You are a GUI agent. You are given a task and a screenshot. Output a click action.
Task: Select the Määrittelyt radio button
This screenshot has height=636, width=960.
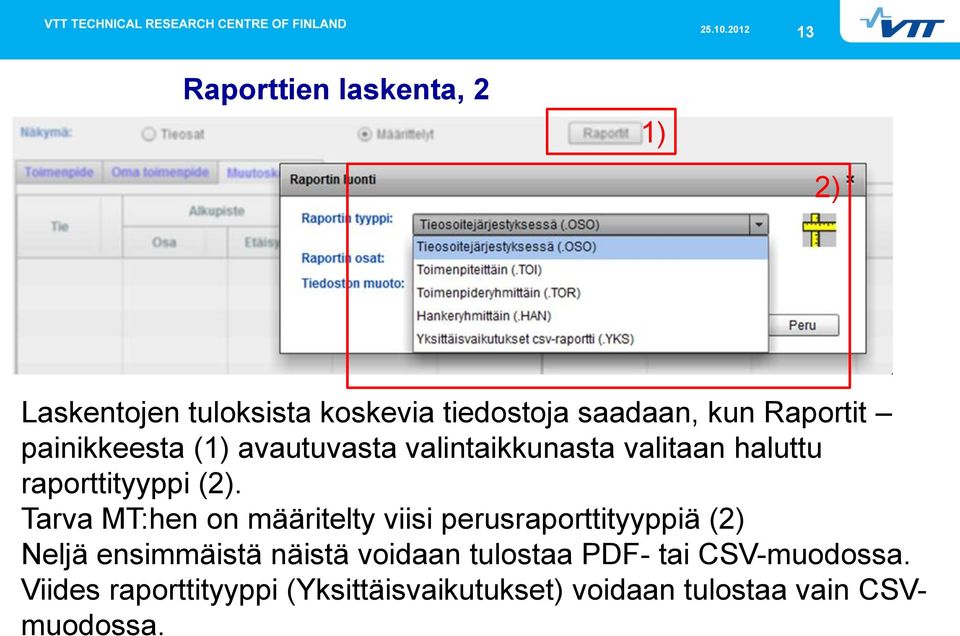tap(364, 134)
